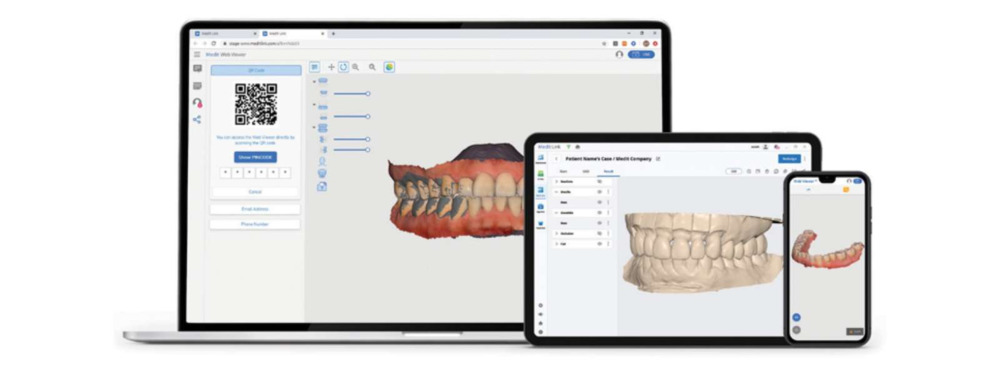Viewport: 1000px width, 375px height.
Task: Click the color palette icon in laptop toolbar
Action: tap(389, 66)
